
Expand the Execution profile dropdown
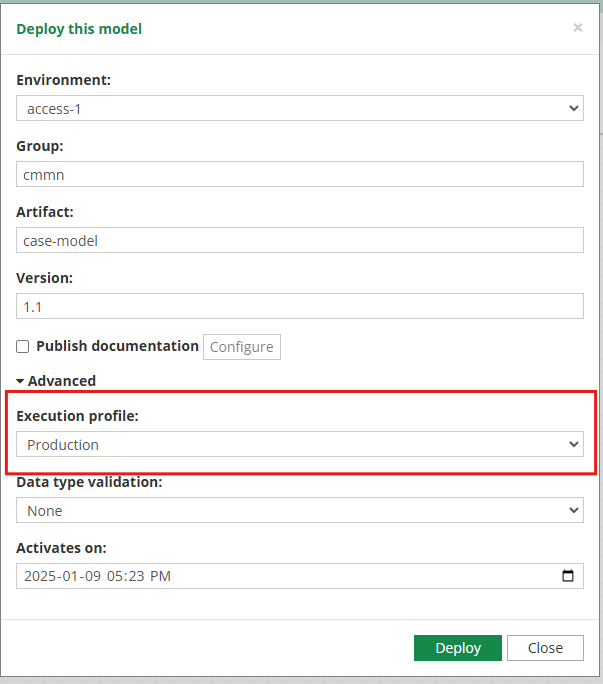(x=300, y=444)
